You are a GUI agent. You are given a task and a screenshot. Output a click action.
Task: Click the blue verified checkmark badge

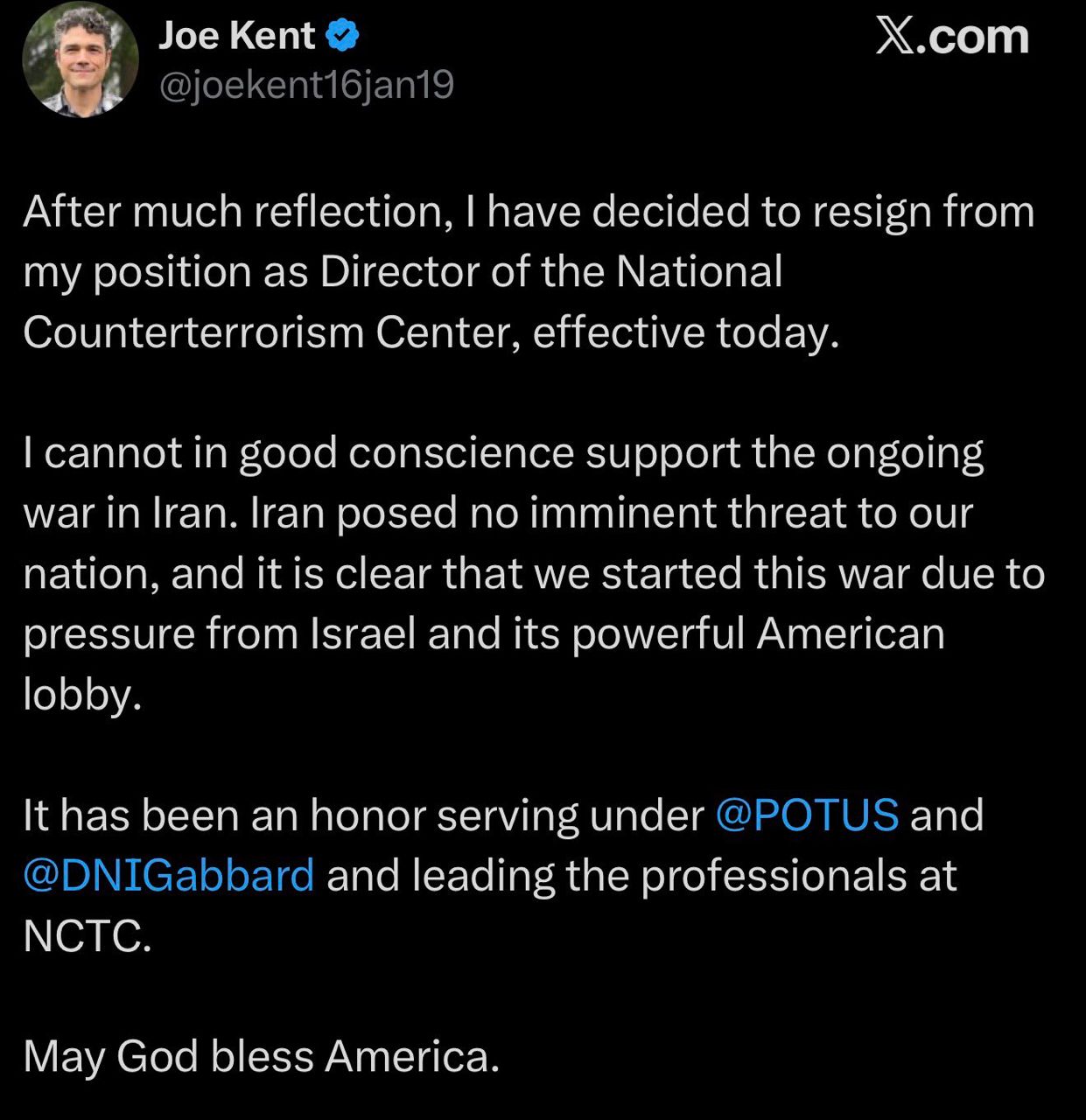[x=342, y=36]
